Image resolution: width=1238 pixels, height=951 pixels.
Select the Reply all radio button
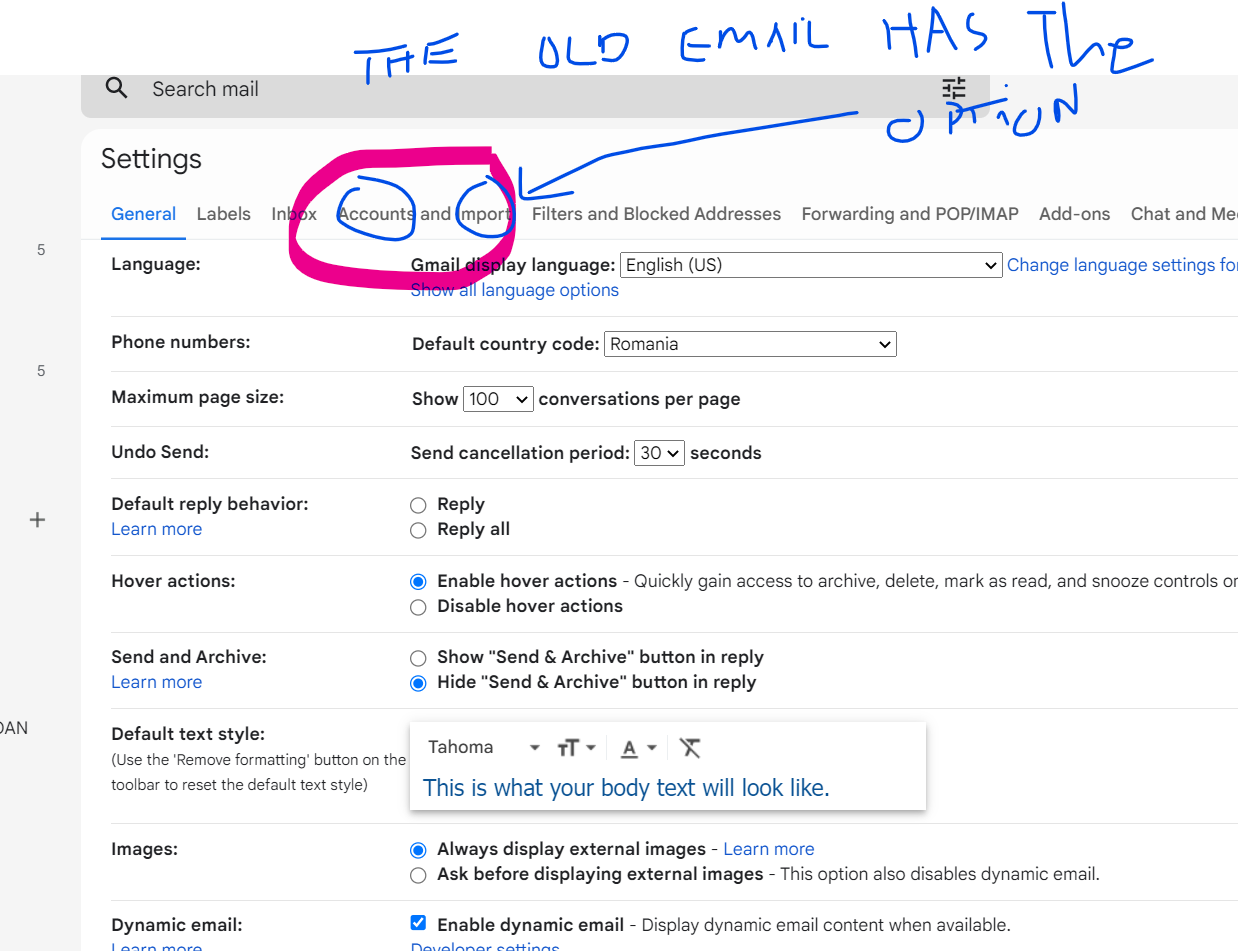pyautogui.click(x=418, y=530)
